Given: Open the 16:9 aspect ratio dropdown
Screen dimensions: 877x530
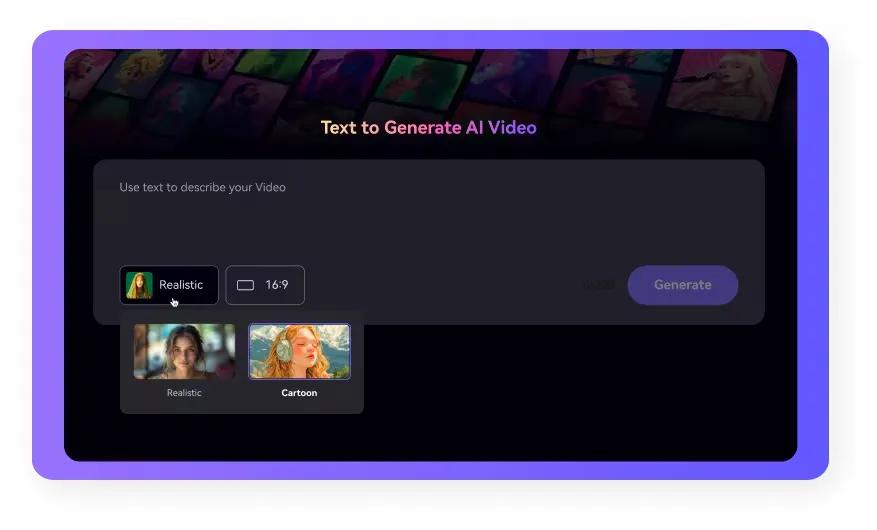Looking at the screenshot, I should click(265, 285).
